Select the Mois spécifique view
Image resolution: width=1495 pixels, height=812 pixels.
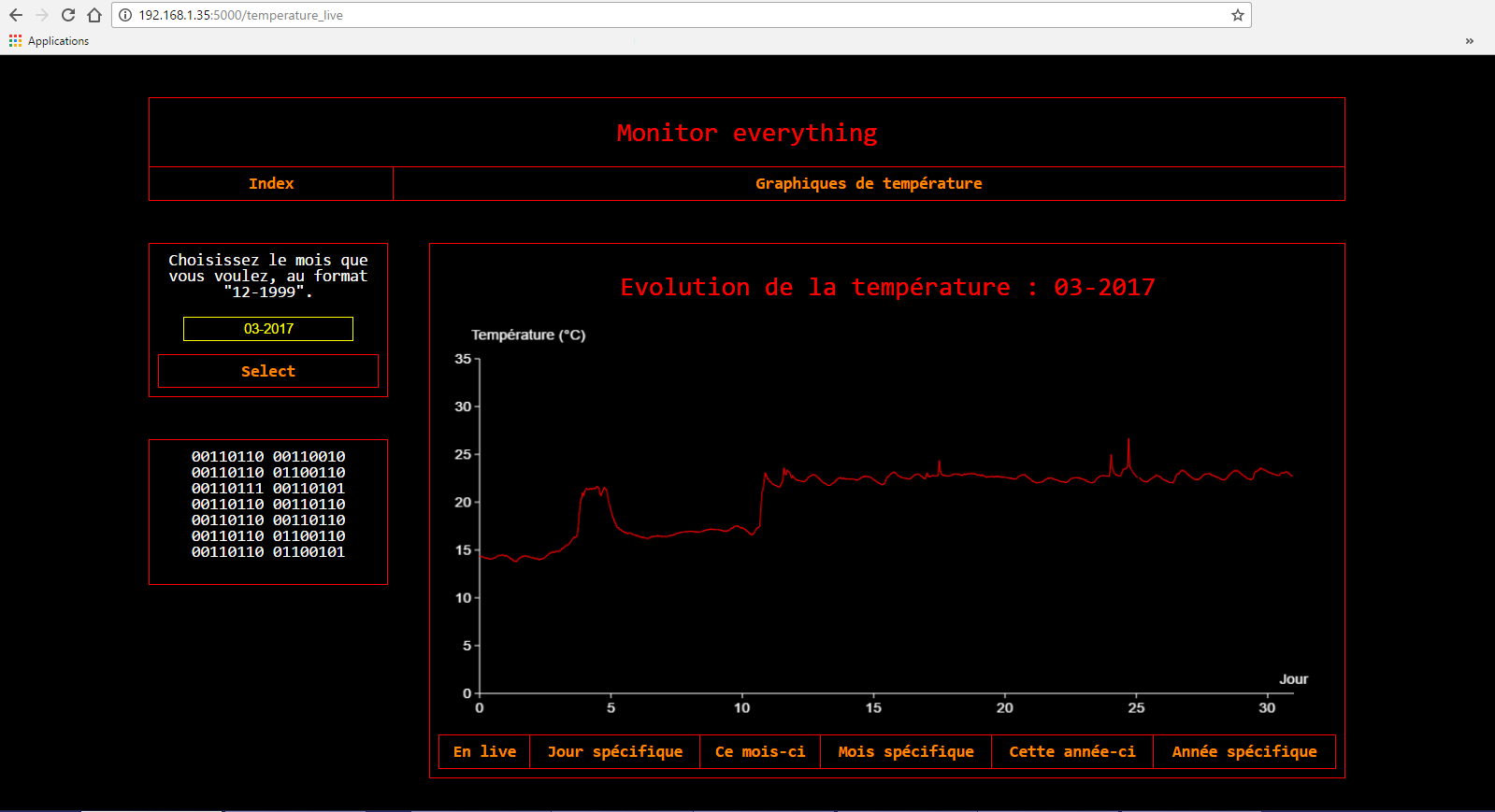coord(905,752)
